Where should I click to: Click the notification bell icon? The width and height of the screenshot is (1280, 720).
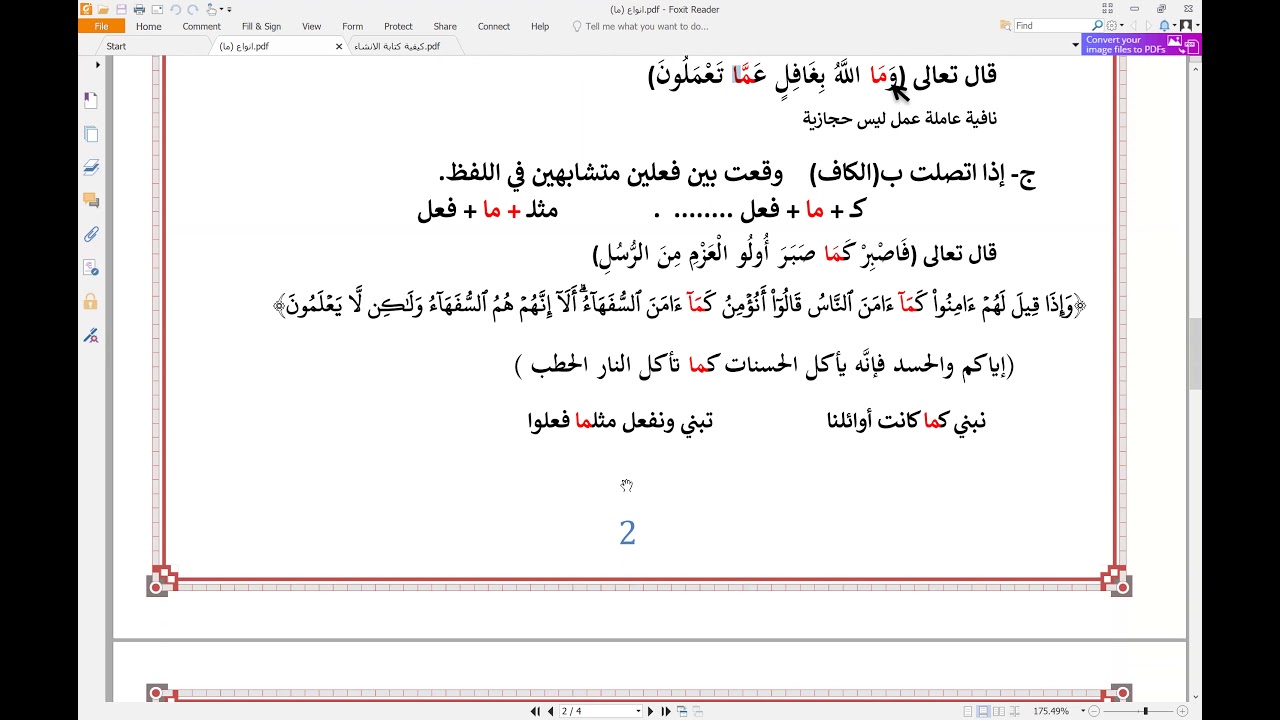(1166, 25)
